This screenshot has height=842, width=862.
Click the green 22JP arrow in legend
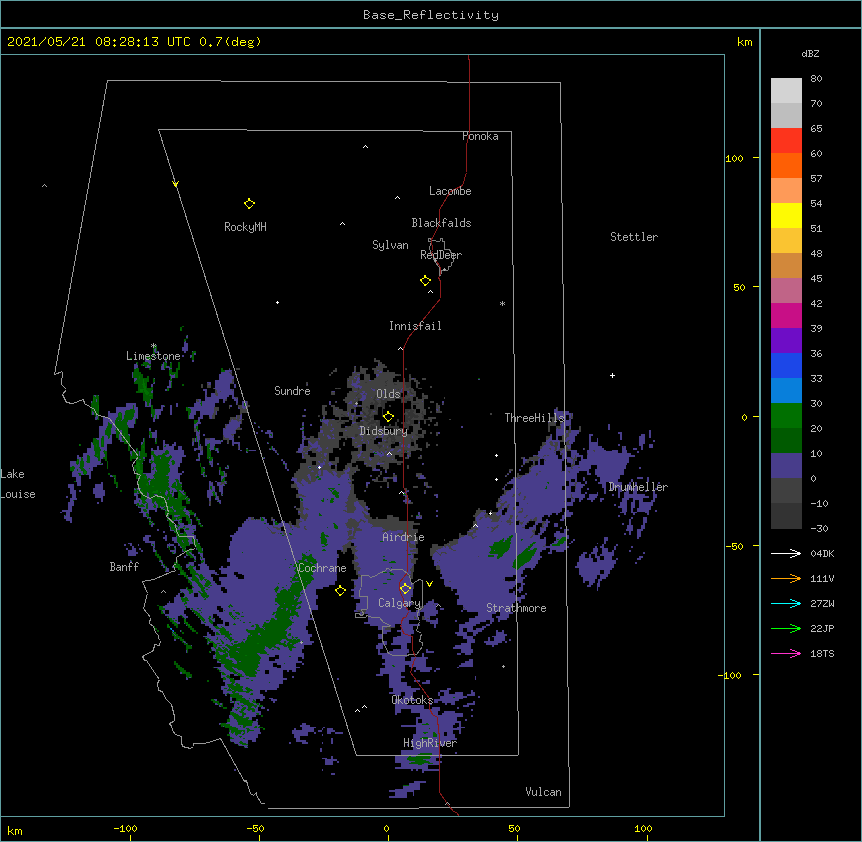pyautogui.click(x=786, y=628)
